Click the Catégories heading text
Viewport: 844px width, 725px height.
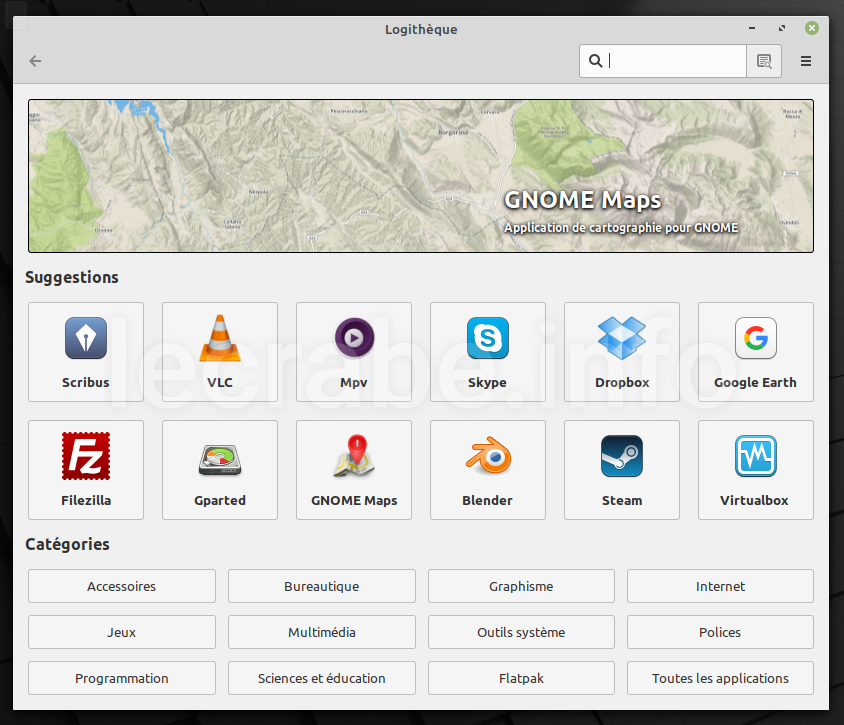point(67,544)
